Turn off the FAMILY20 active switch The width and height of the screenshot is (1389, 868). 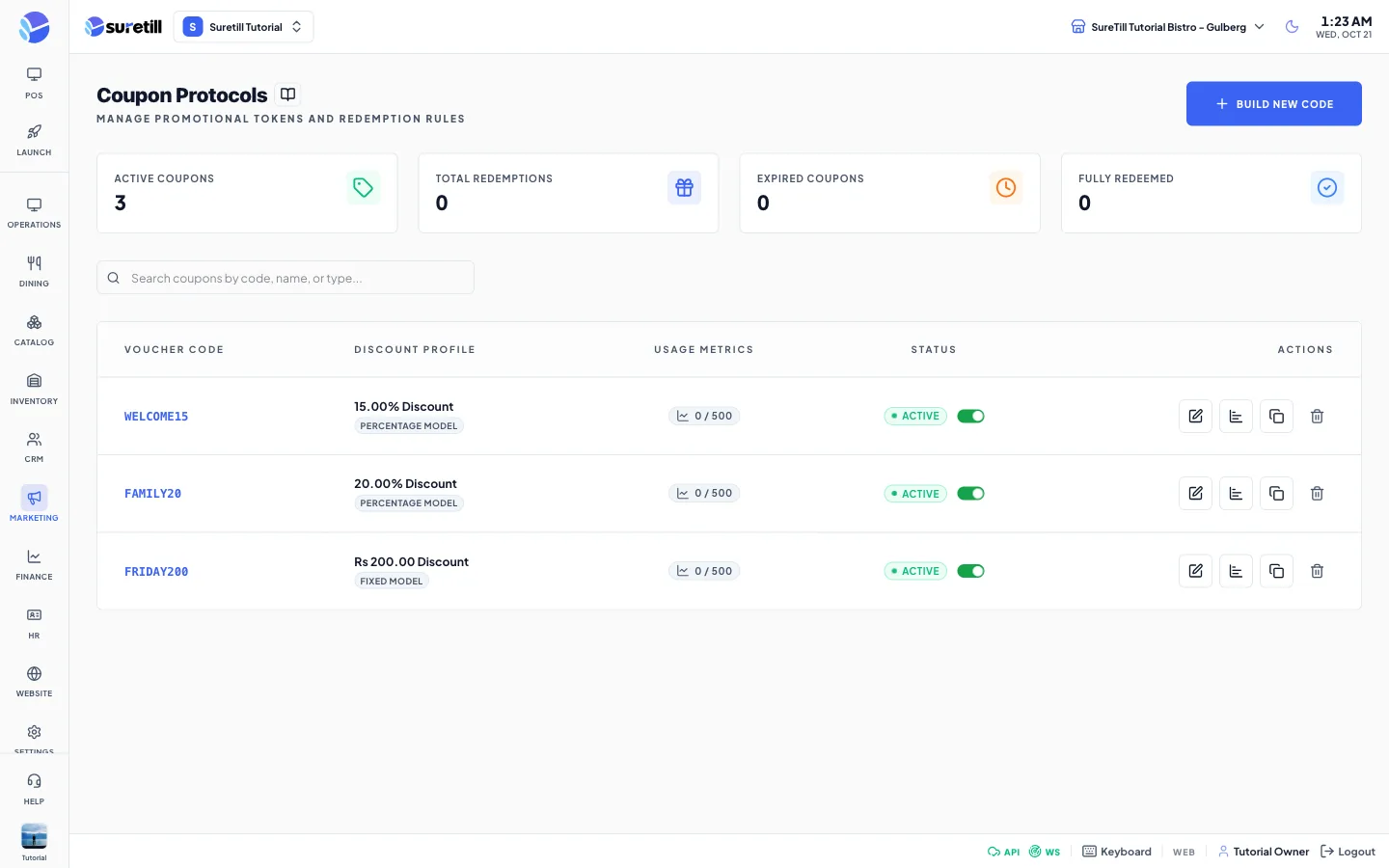[x=970, y=493]
